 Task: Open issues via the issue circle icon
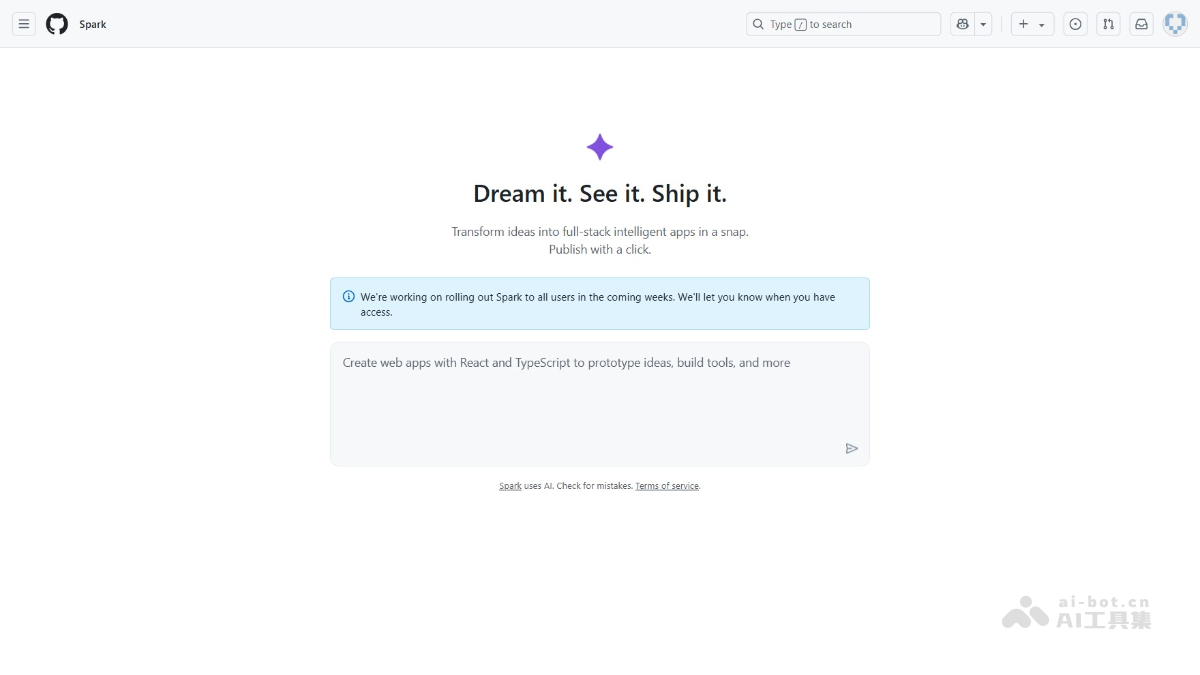click(x=1075, y=23)
